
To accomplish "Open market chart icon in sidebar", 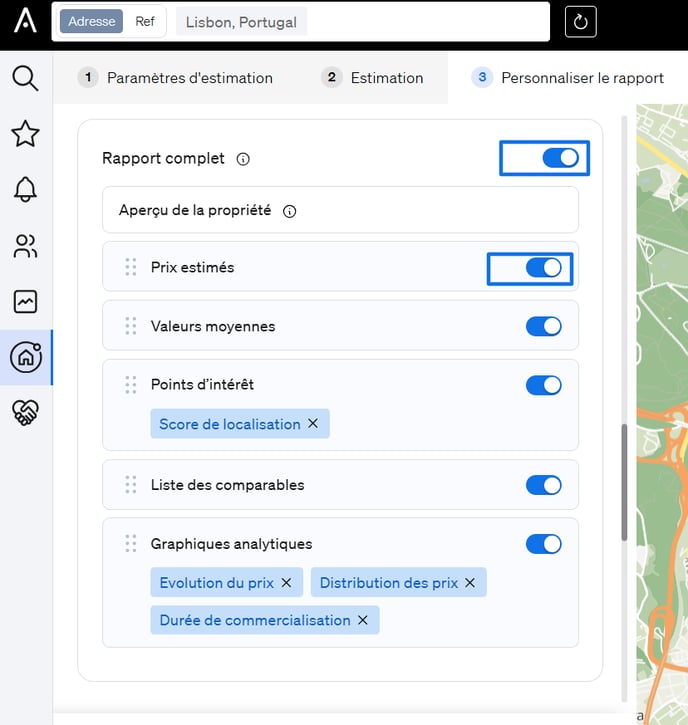I will 25,301.
